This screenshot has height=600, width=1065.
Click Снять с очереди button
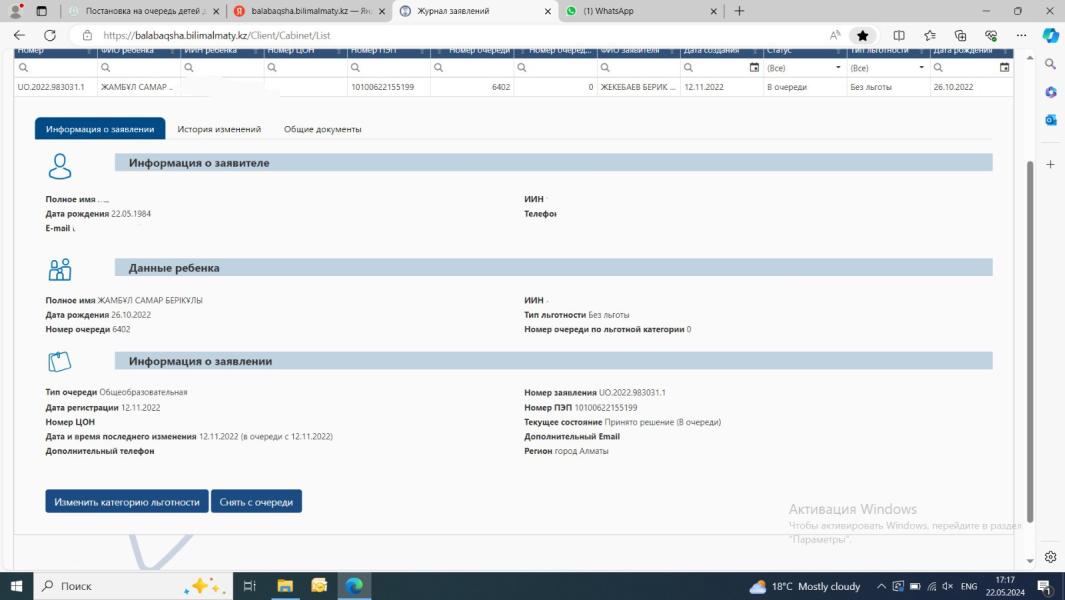(256, 501)
